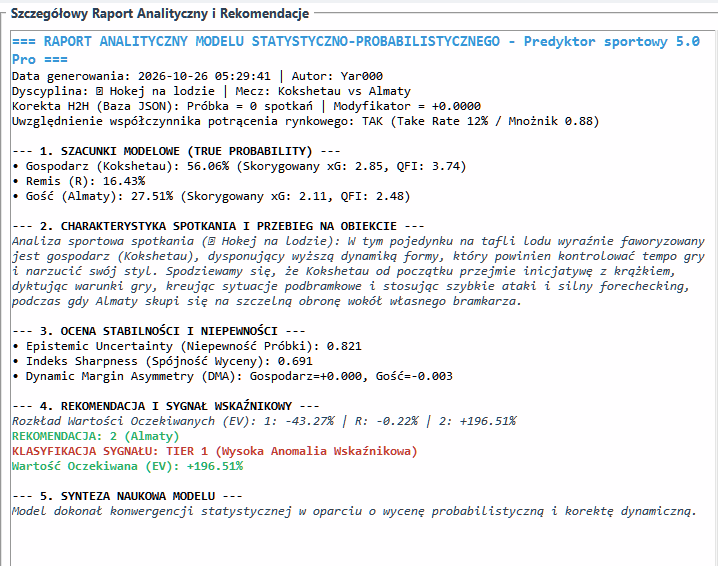Click the 'Data generowania: 2026-10-26 05:29:41' line
This screenshot has width=718, height=566.
click(x=197, y=76)
